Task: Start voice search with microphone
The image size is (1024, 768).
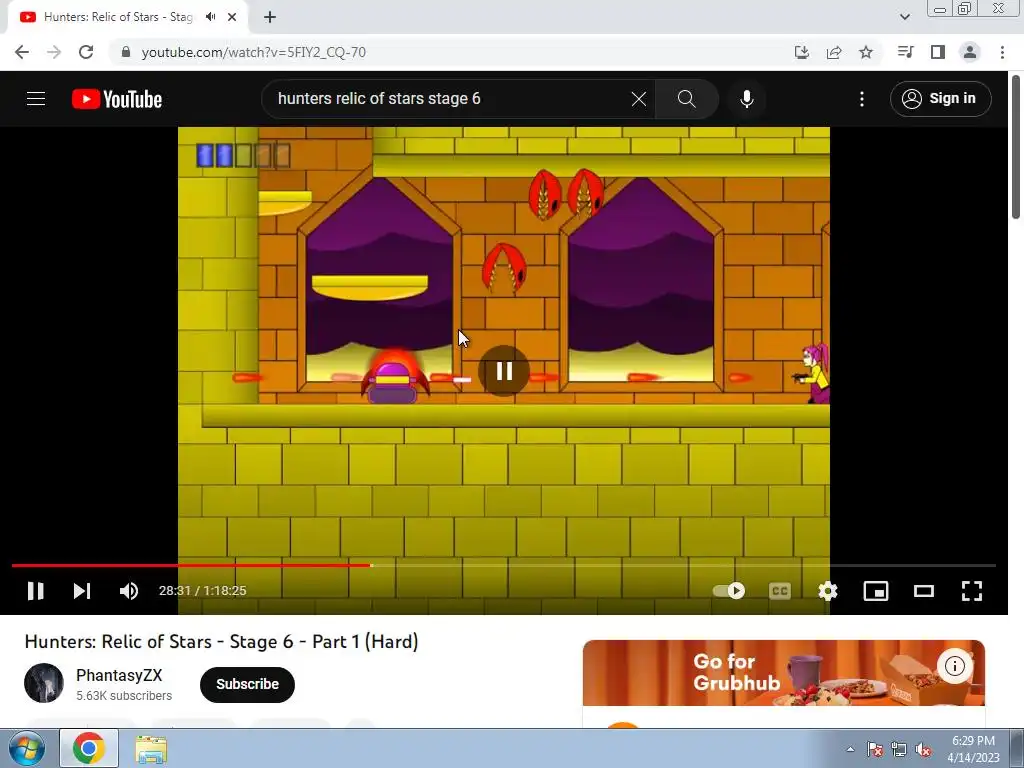Action: (x=746, y=99)
